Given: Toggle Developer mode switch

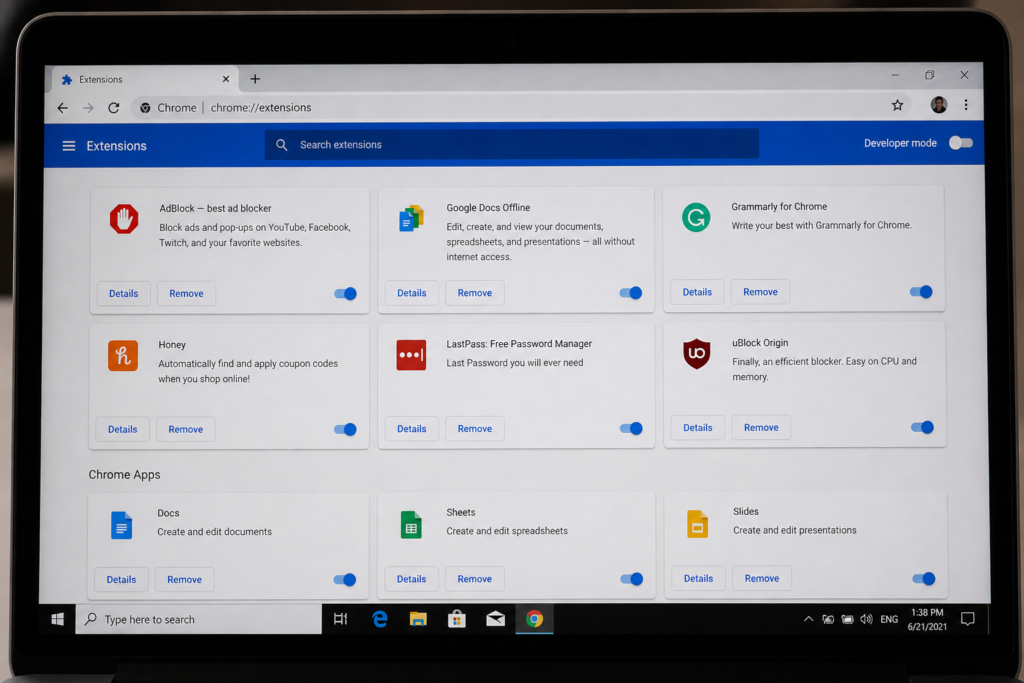Looking at the screenshot, I should pos(961,143).
